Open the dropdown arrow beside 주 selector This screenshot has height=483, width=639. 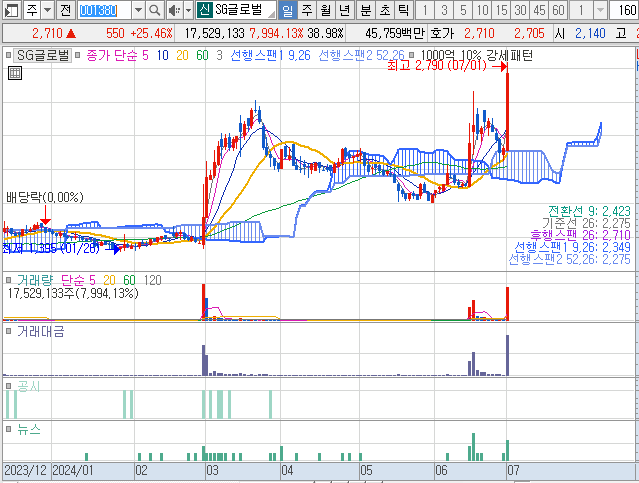48,10
